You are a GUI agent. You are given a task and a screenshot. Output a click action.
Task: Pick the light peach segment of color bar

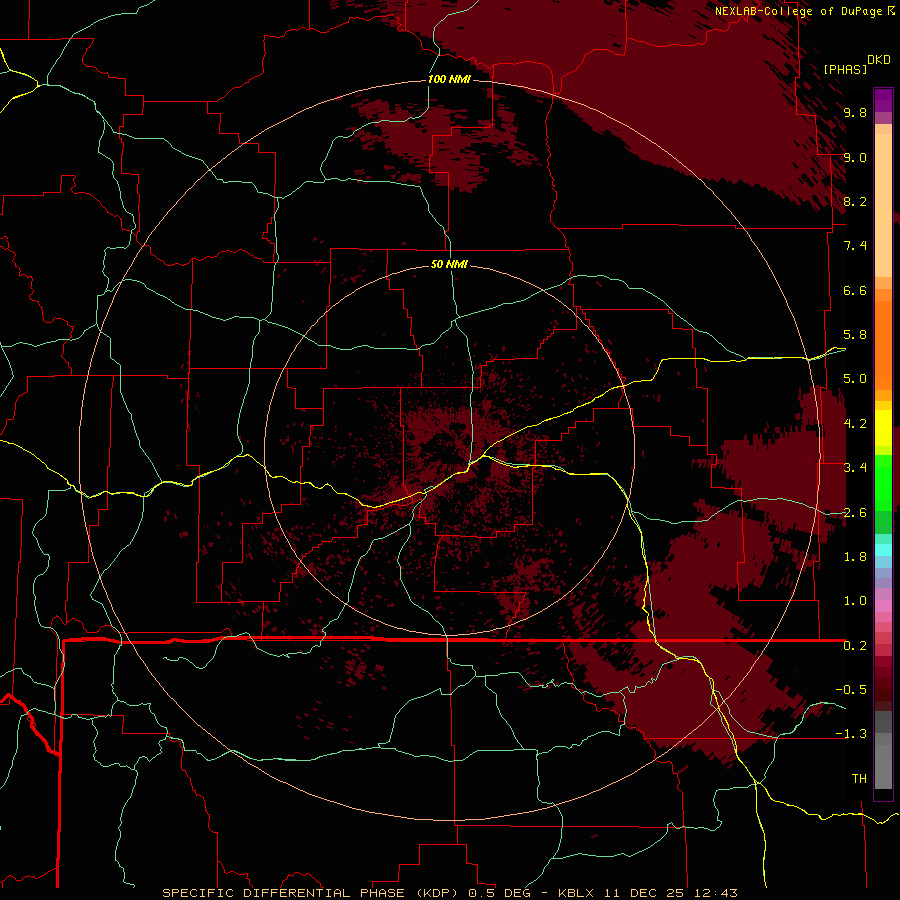click(x=883, y=205)
